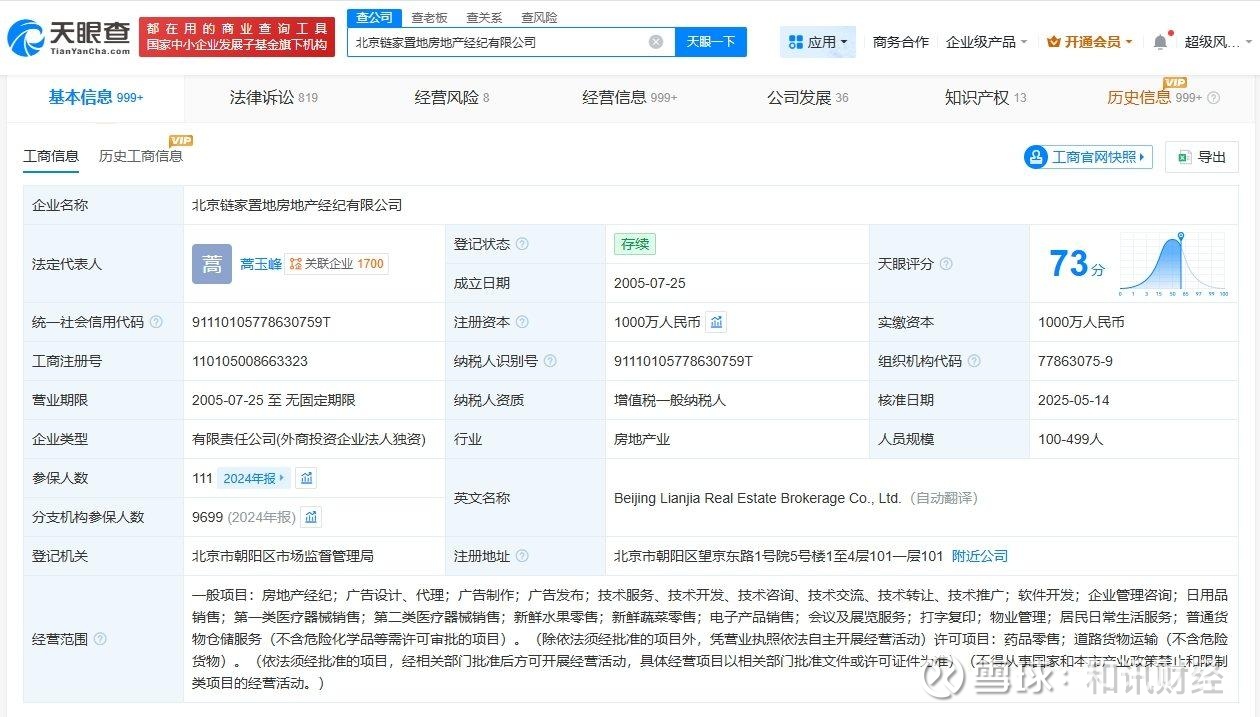Click the 核准日期 value 2025-05-14
Viewport: 1260px width, 717px height.
[x=1076, y=400]
